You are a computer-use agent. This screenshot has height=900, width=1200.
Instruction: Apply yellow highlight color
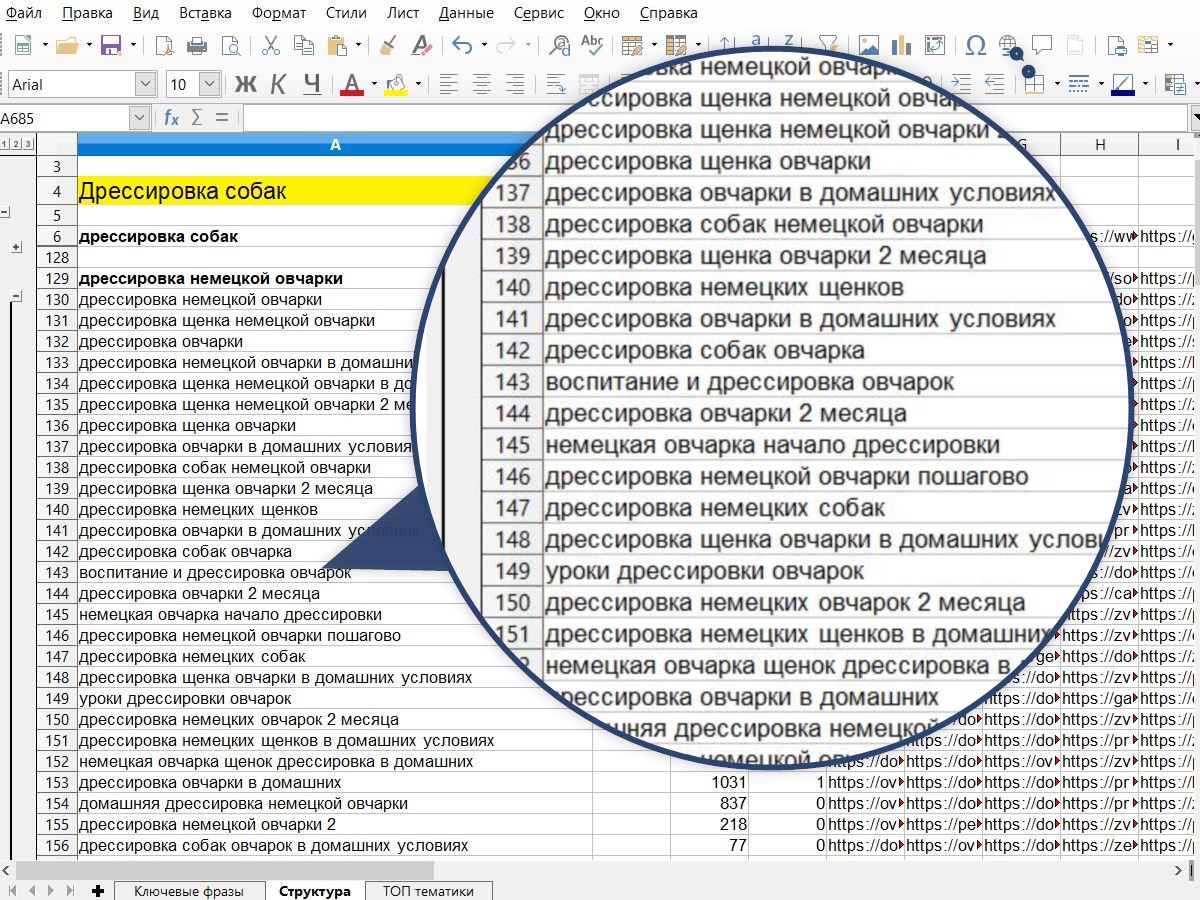pyautogui.click(x=396, y=84)
